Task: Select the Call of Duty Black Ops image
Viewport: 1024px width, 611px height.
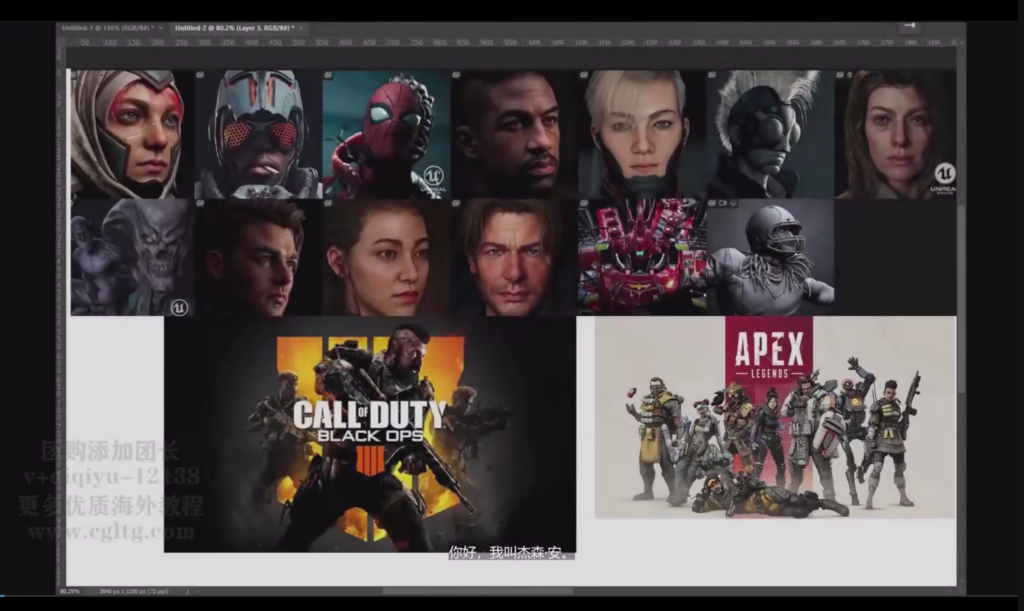Action: [x=370, y=434]
